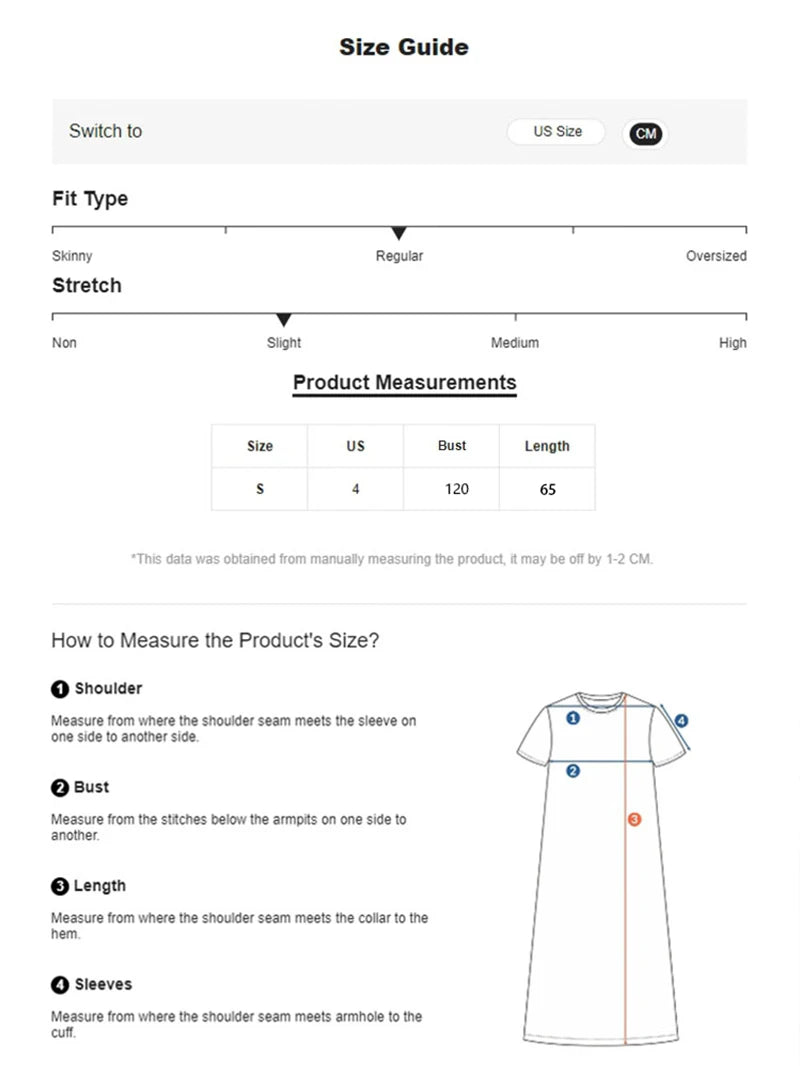Click the High stretch label
This screenshot has height=1066, width=800.
click(x=732, y=343)
